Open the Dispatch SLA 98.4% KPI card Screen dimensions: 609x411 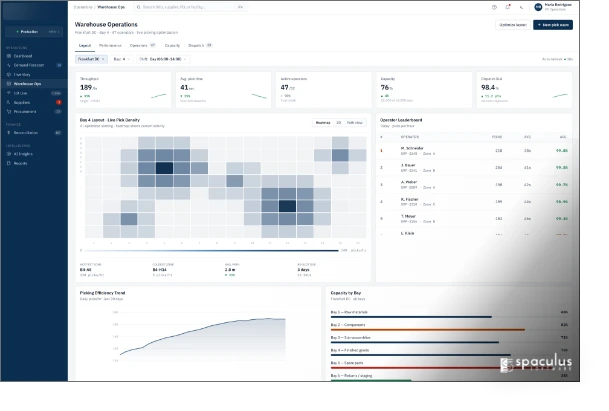point(524,90)
